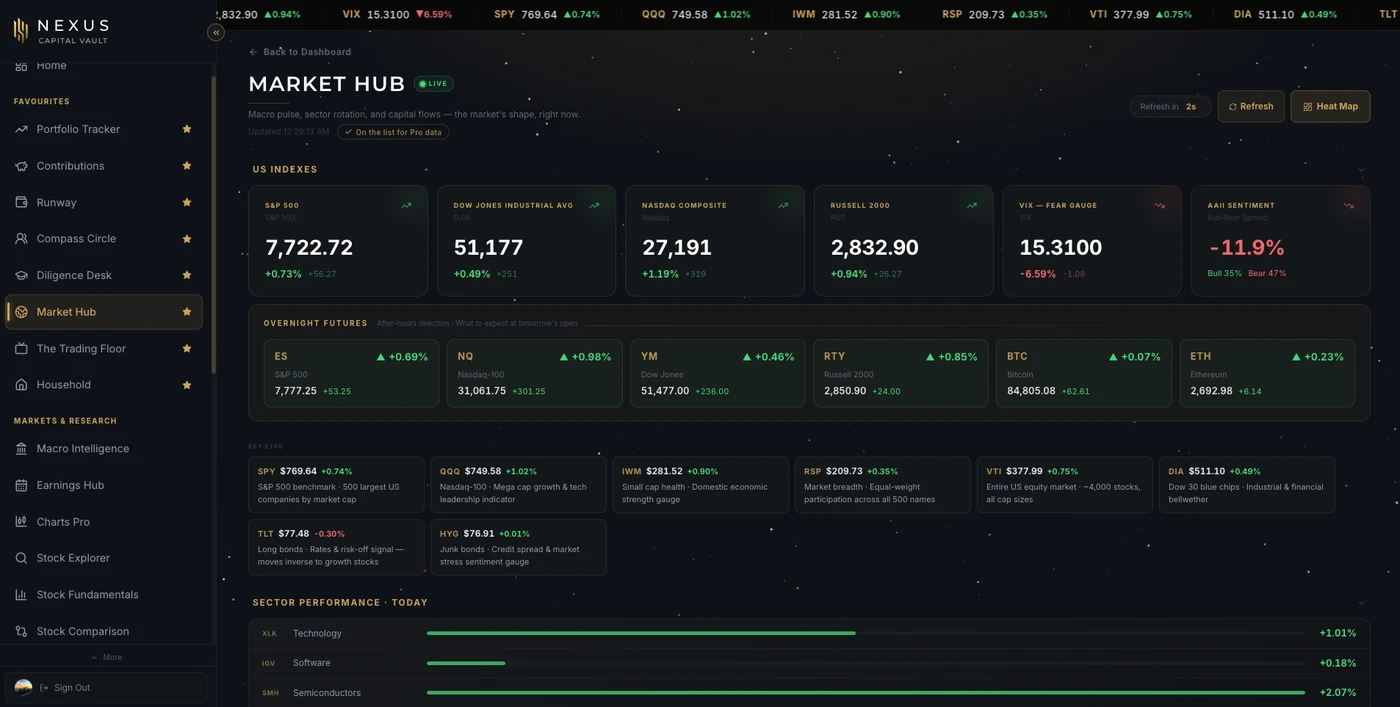This screenshot has width=1400, height=707.
Task: Click the Household home icon
Action: coord(21,385)
